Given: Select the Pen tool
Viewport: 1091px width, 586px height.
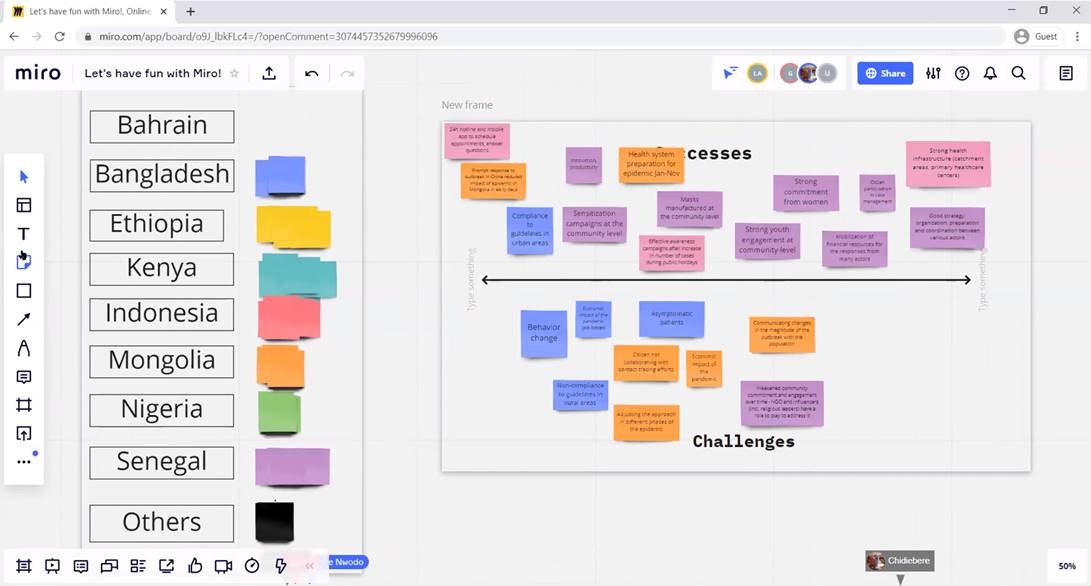Looking at the screenshot, I should (24, 347).
